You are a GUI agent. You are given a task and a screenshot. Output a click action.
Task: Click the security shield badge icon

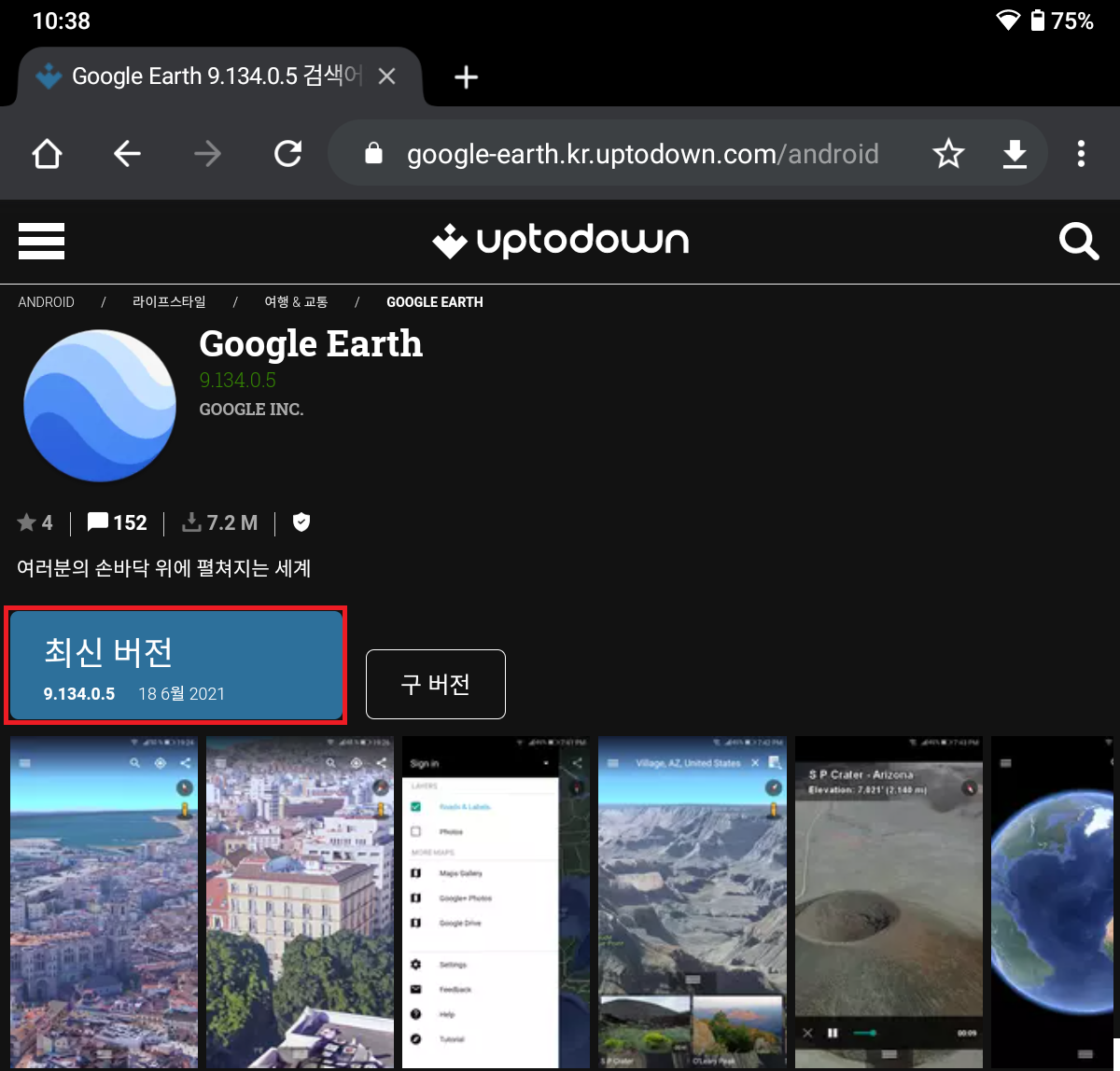coord(301,522)
